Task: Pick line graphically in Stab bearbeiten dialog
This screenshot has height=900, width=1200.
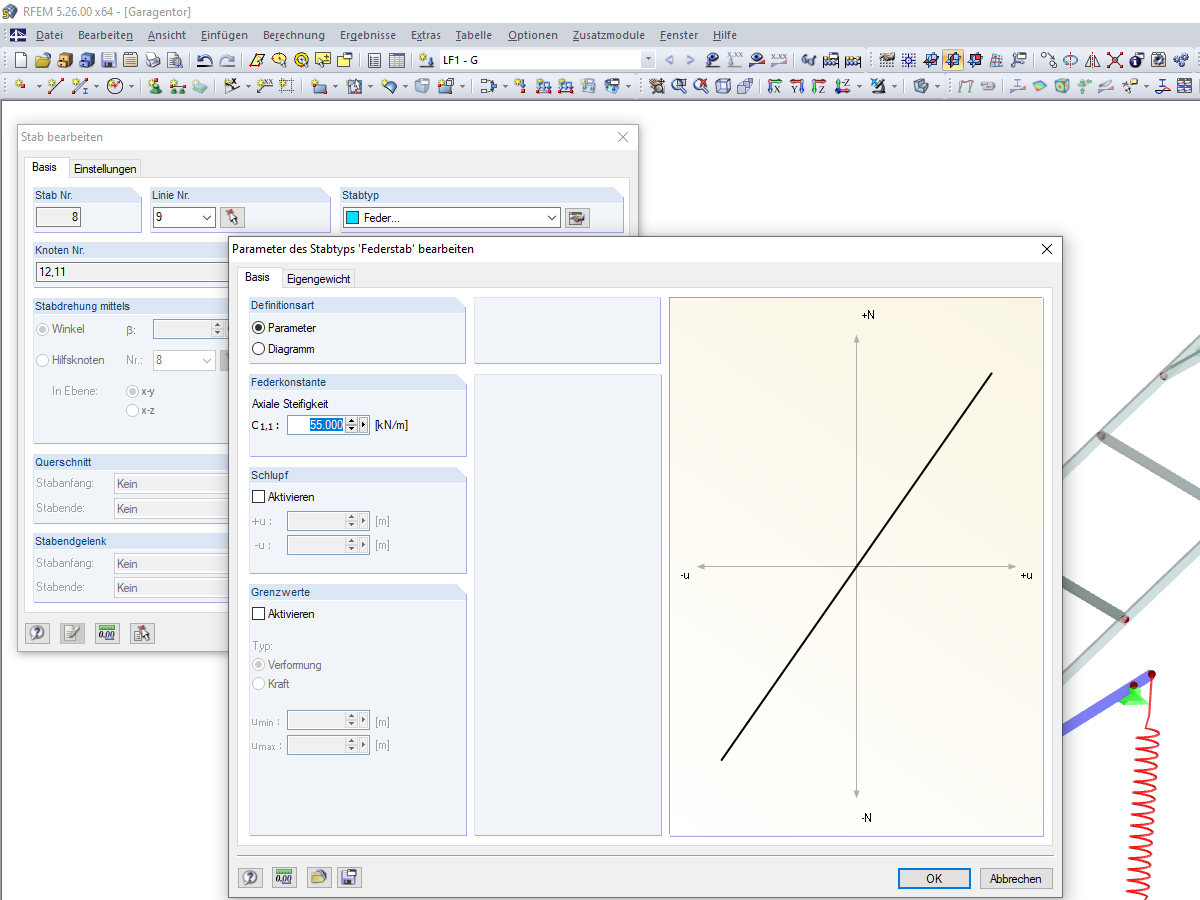Action: click(x=232, y=217)
